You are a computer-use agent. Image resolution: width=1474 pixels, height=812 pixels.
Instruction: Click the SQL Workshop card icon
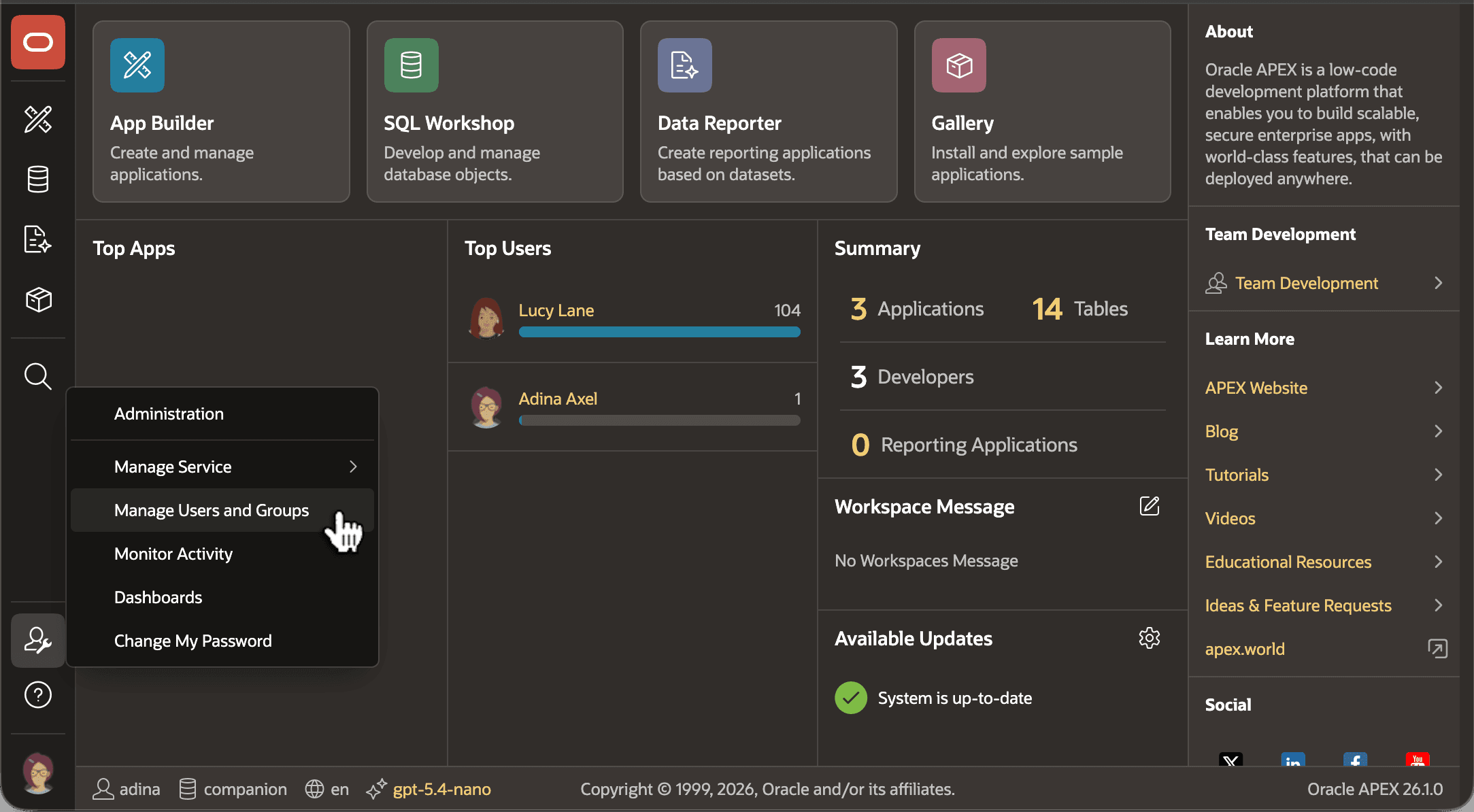point(412,65)
